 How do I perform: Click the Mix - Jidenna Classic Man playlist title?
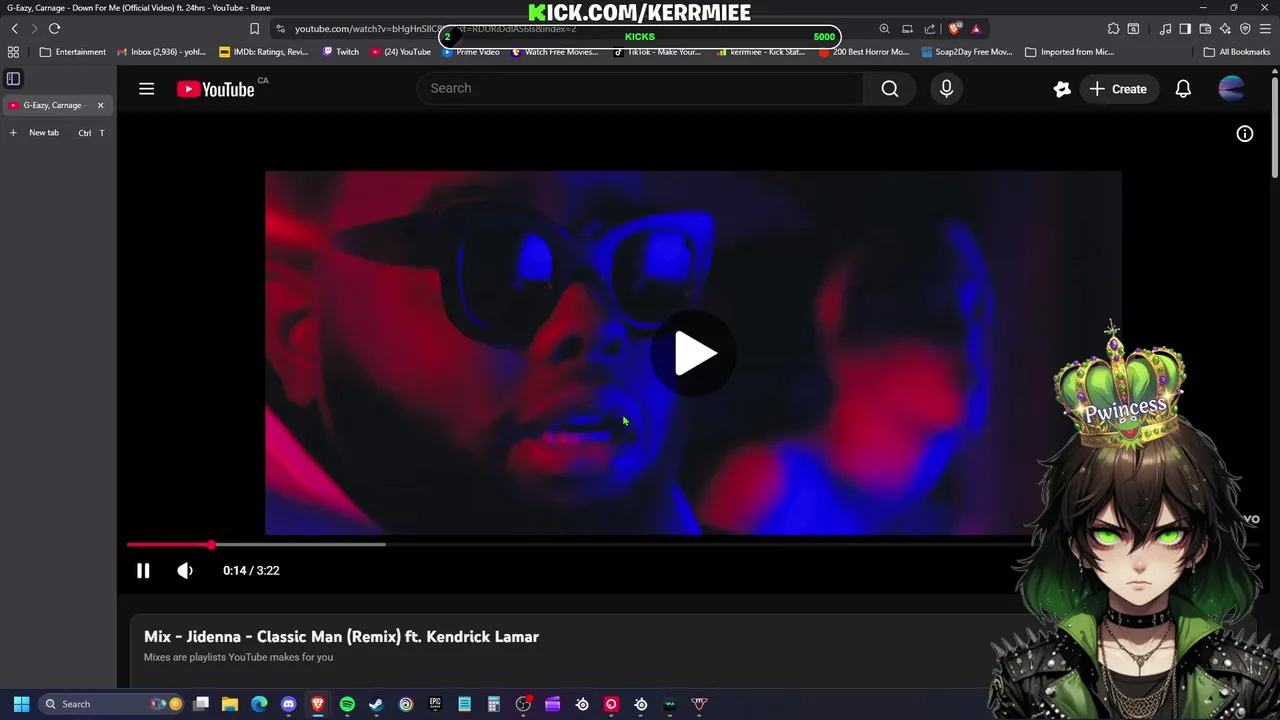point(341,637)
